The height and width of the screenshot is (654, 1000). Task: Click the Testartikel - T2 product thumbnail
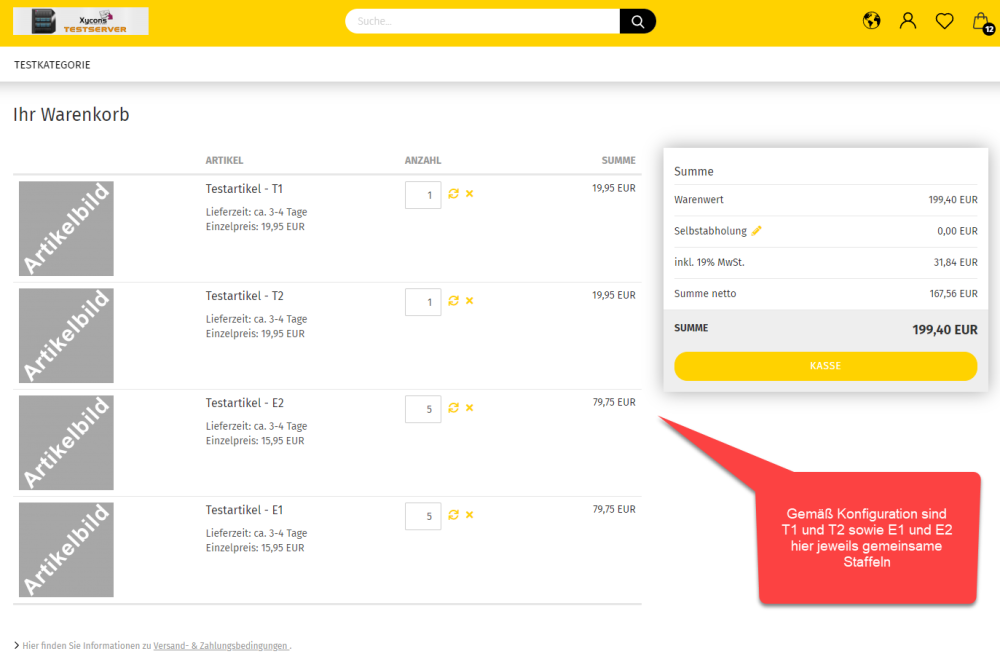tap(66, 336)
